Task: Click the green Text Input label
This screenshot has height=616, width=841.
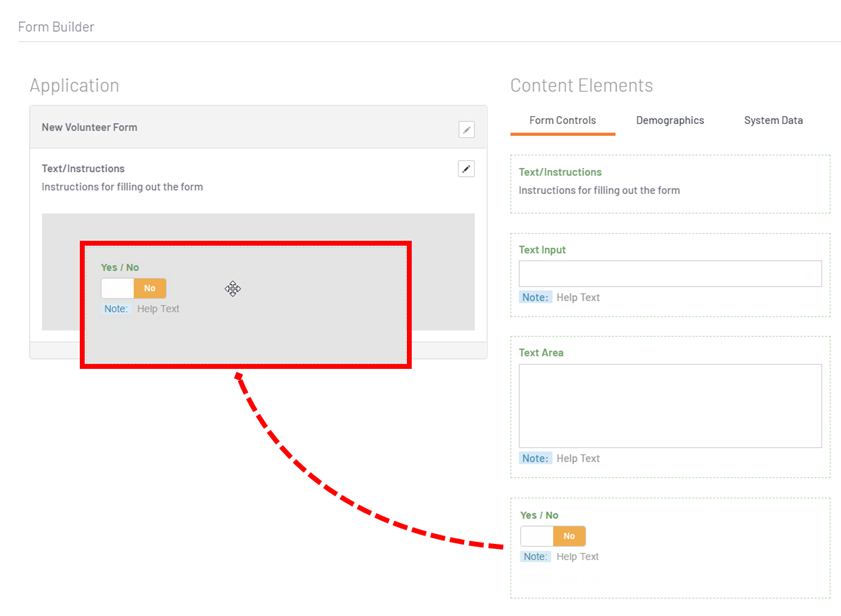Action: pos(542,250)
